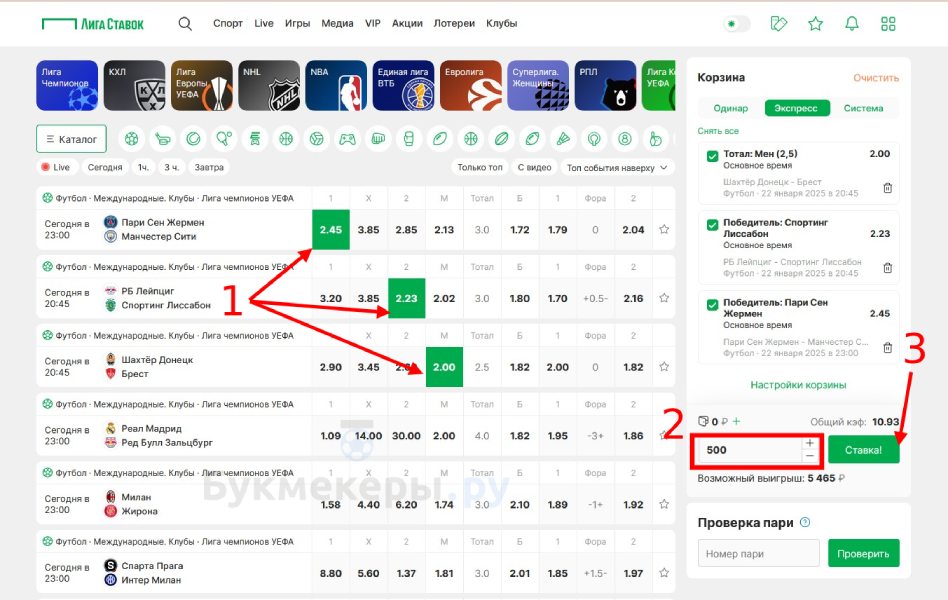Open the Спорт menu item
Screen dimensions: 948x600
(228, 24)
